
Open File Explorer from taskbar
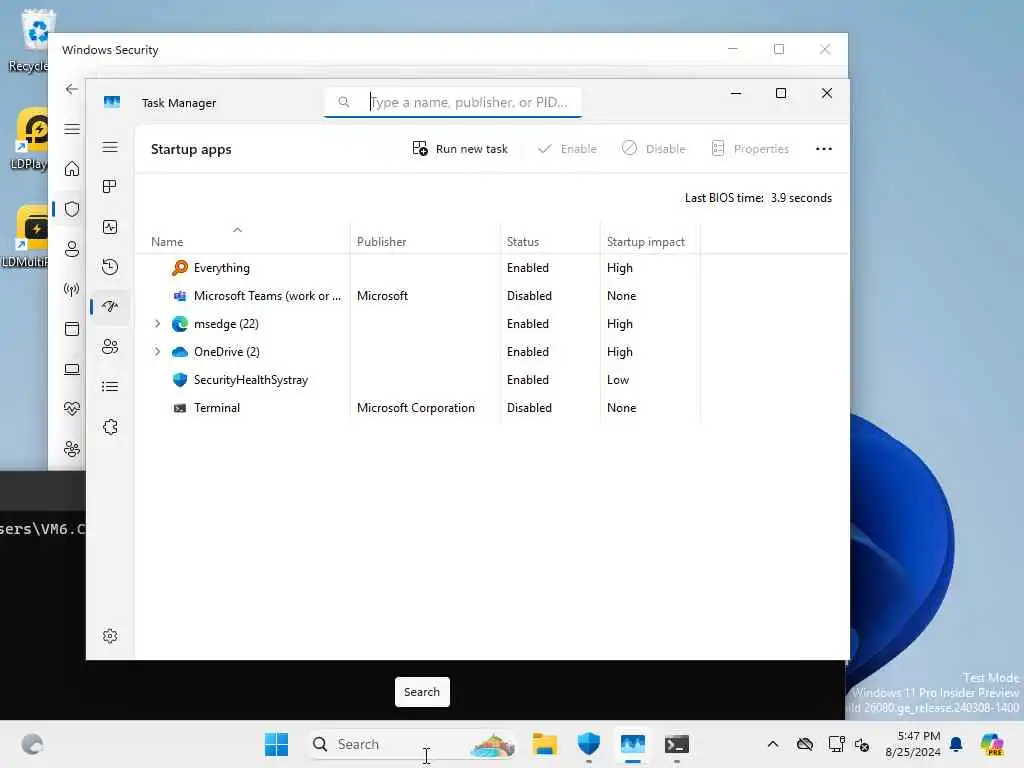pyautogui.click(x=544, y=744)
